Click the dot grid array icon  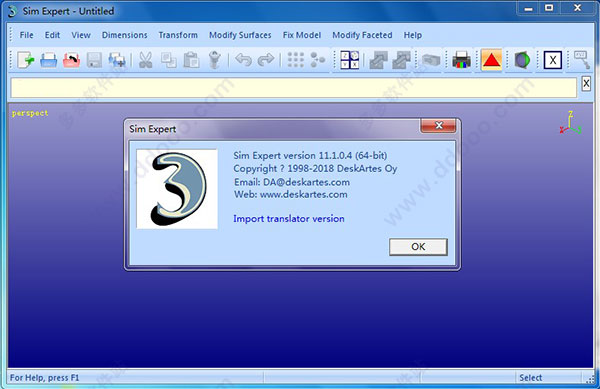295,60
